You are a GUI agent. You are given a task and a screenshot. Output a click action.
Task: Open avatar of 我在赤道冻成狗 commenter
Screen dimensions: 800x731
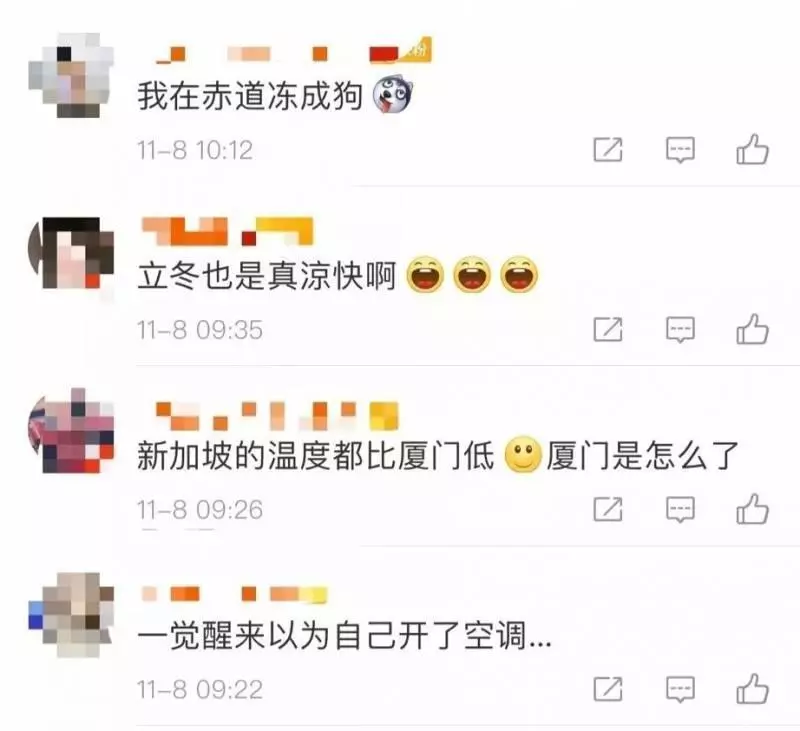coord(71,75)
